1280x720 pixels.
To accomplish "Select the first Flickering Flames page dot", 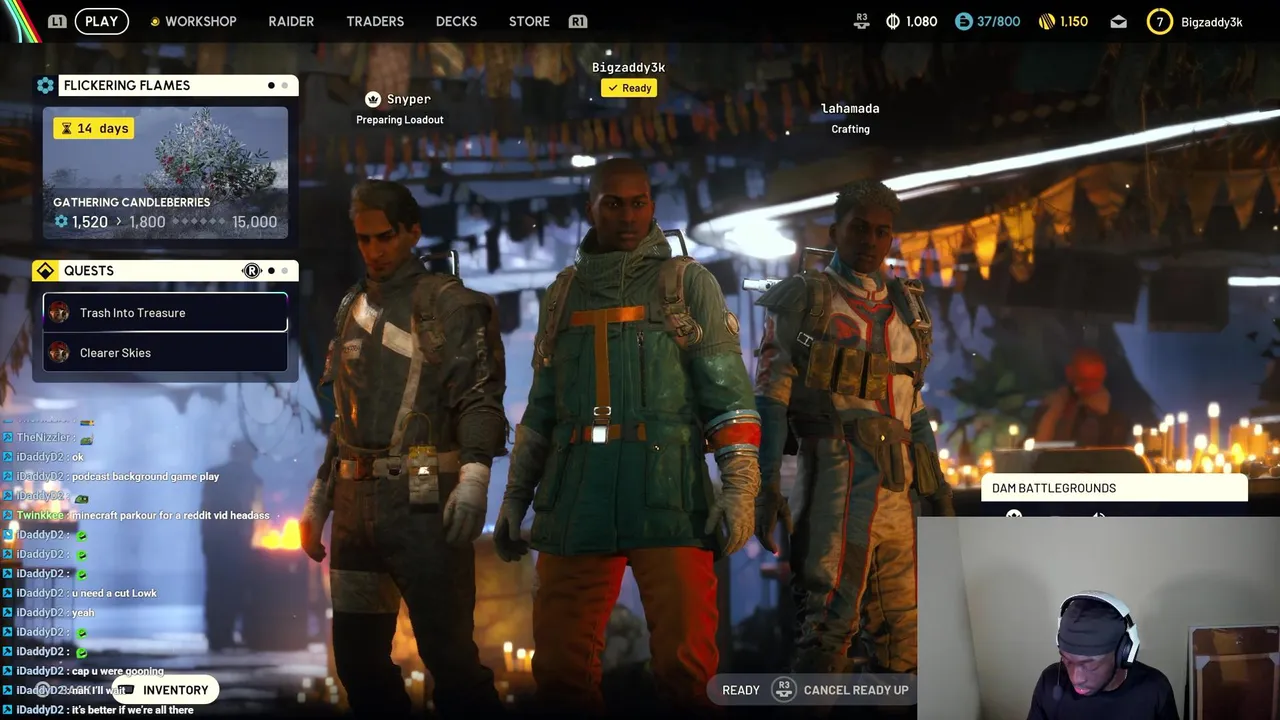I will 271,85.
